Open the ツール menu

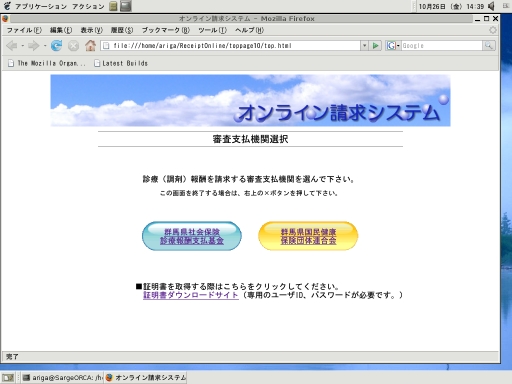(212, 30)
